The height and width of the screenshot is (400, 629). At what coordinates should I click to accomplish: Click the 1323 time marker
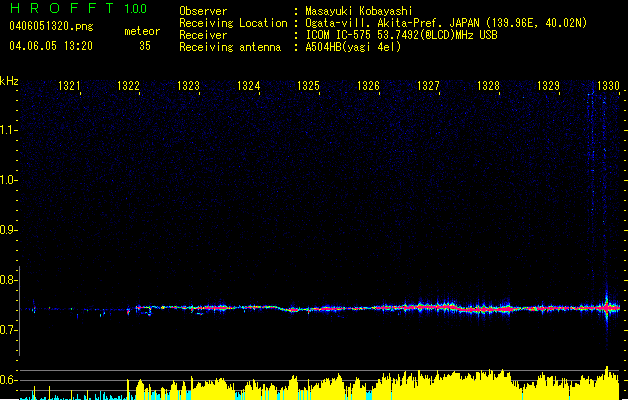point(188,86)
